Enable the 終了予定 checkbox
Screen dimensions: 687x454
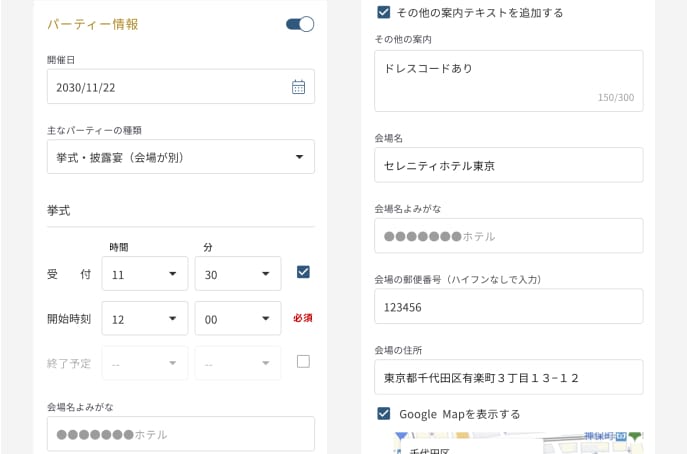pyautogui.click(x=303, y=361)
